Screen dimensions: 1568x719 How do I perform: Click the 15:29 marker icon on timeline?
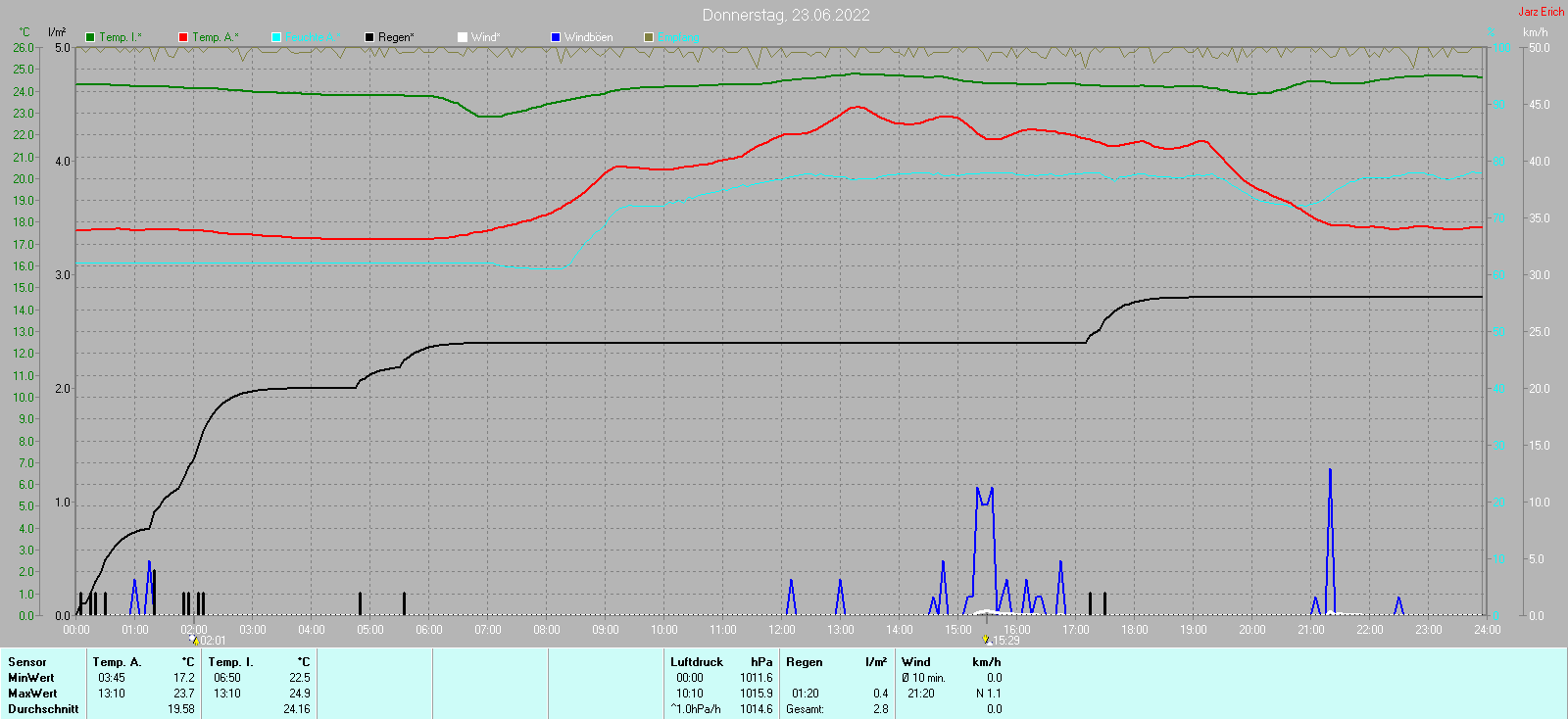987,640
